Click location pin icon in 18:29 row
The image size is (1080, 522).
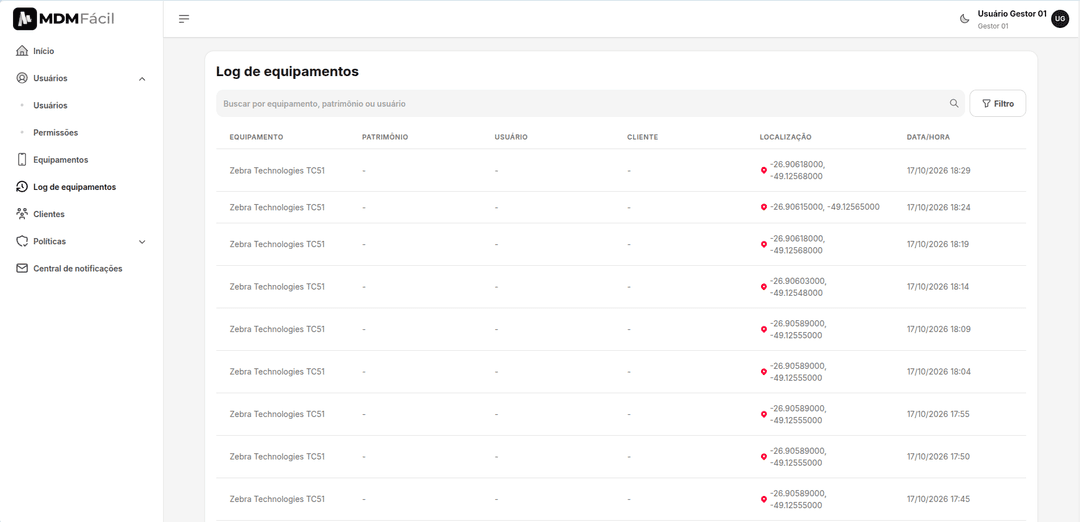click(764, 170)
